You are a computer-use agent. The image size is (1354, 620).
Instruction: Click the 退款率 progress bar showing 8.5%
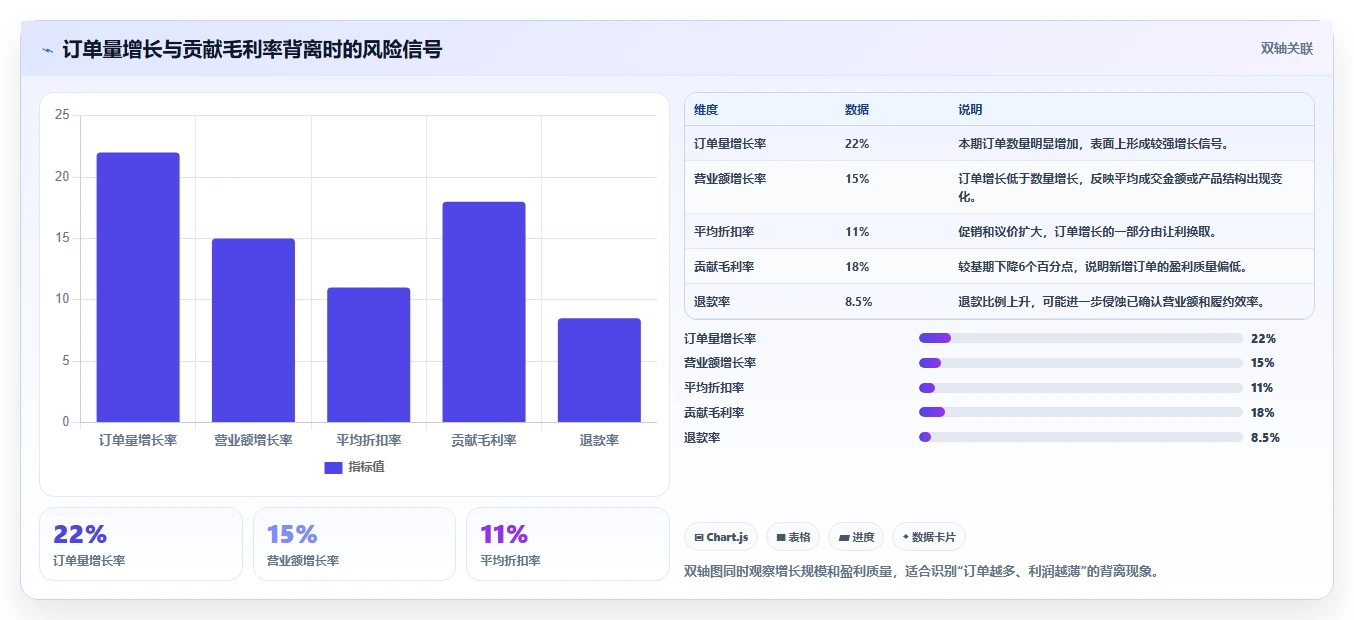[x=1081, y=437]
